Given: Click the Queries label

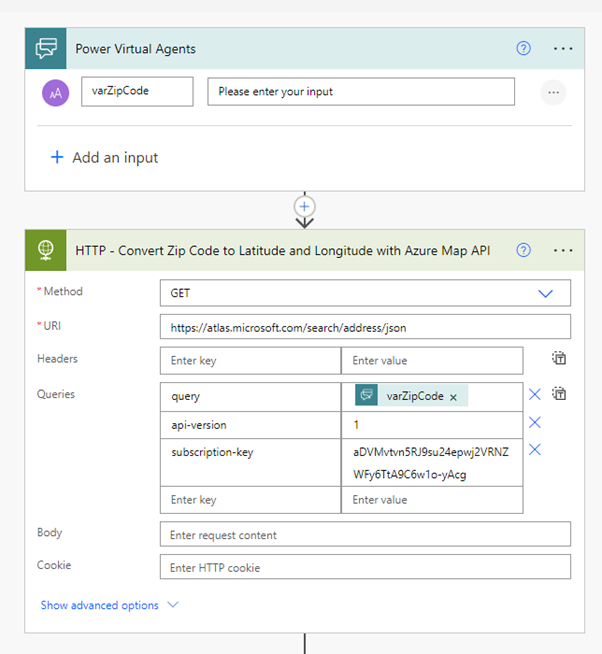Looking at the screenshot, I should pyautogui.click(x=56, y=394).
